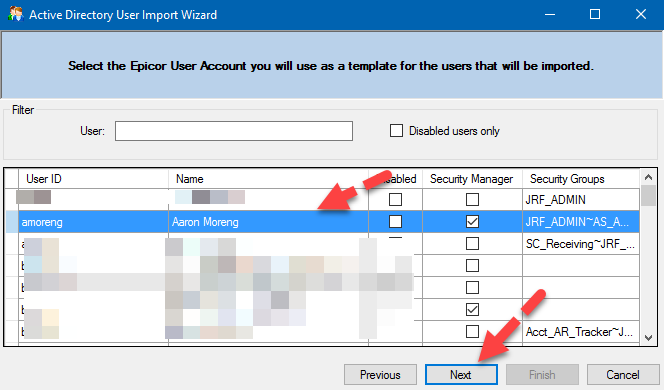This screenshot has width=664, height=390.
Task: Toggle Security Manager checkbox in SC_Receiving row
Action: (x=472, y=243)
